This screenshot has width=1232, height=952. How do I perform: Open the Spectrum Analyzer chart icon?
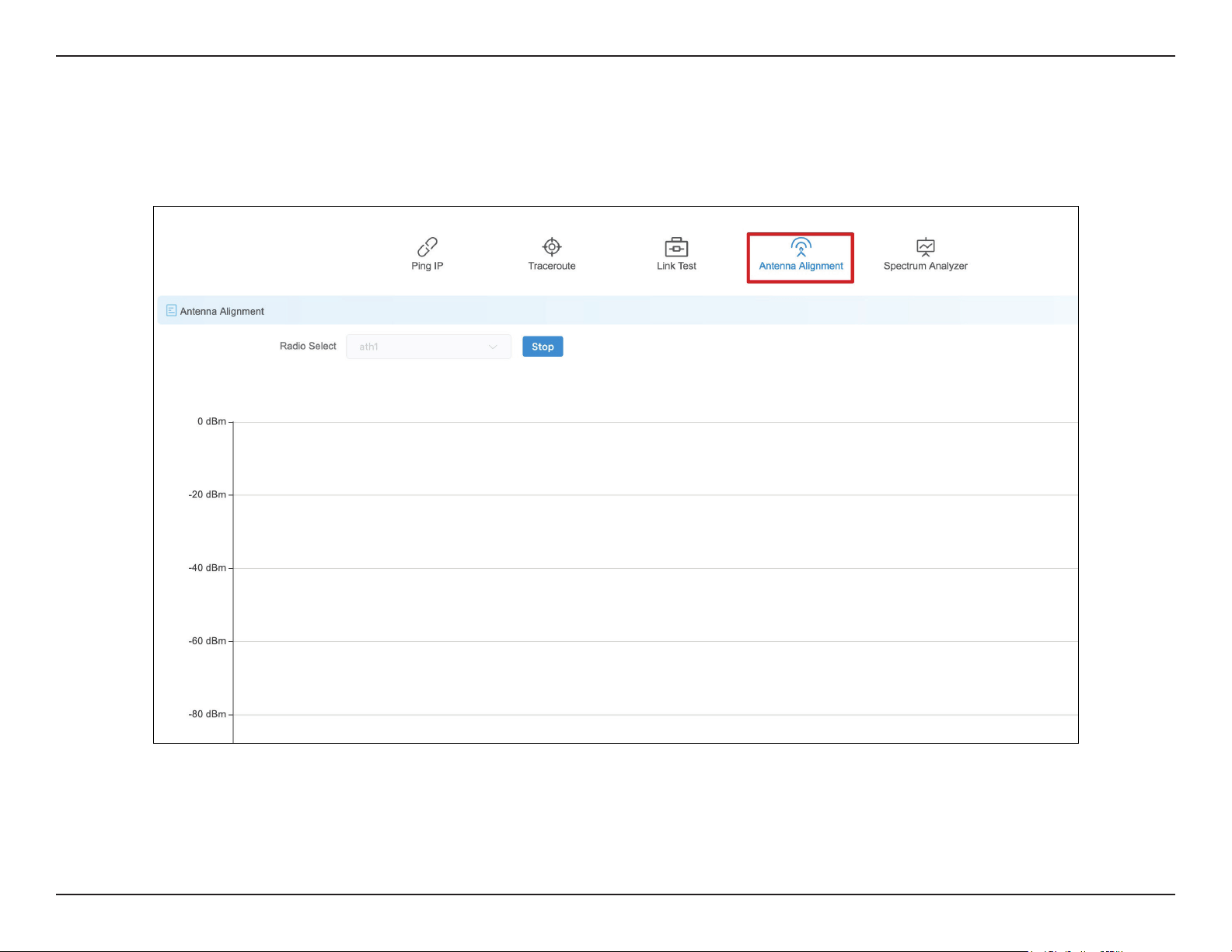click(925, 247)
